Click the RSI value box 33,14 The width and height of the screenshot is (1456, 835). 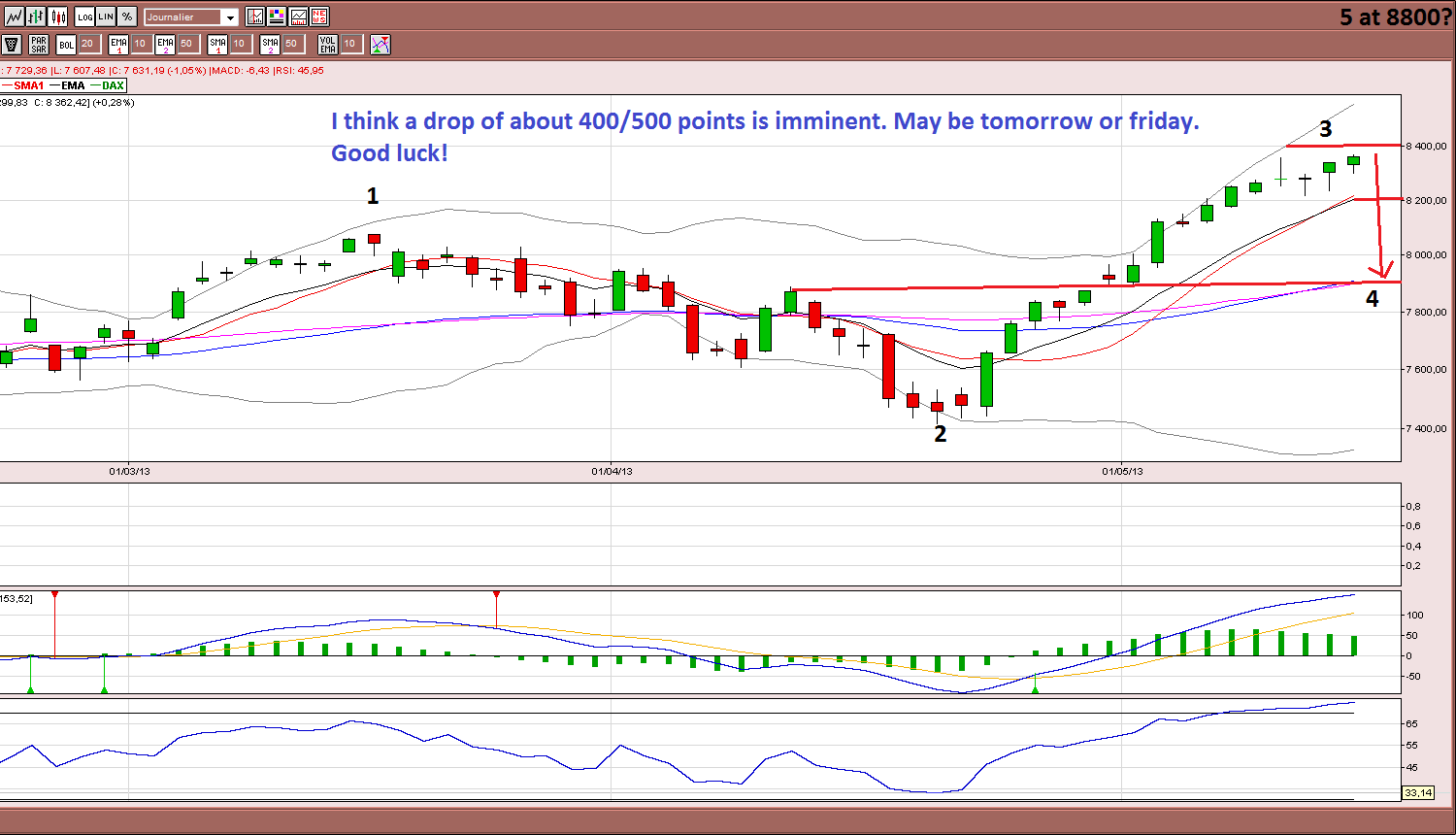(1418, 793)
